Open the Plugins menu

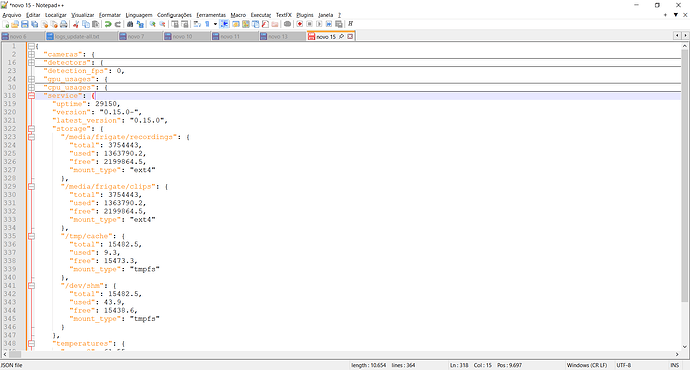coord(305,15)
